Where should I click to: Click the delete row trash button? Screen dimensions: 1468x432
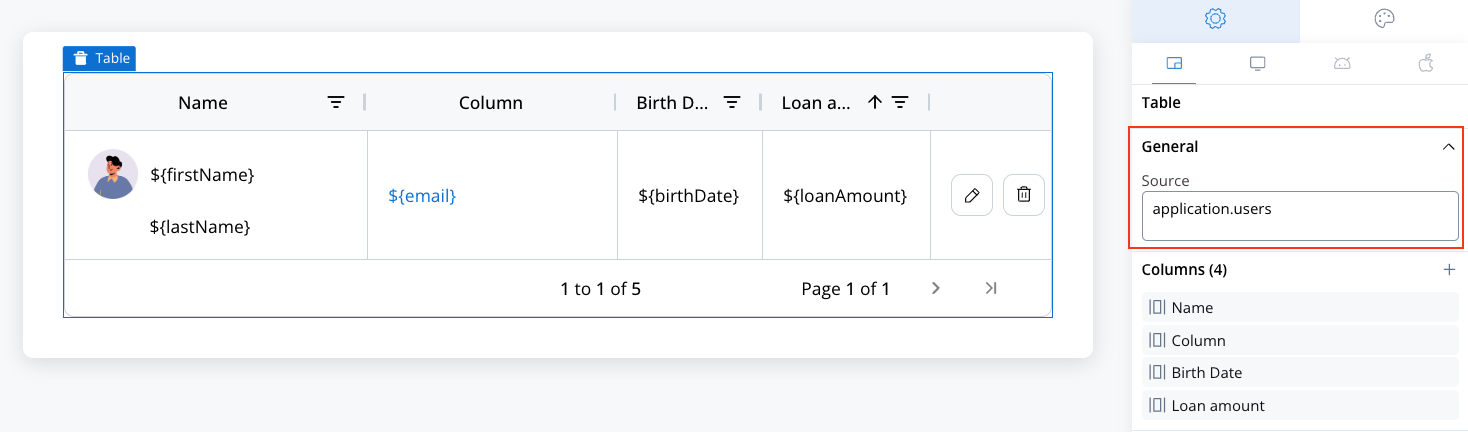tap(1024, 195)
